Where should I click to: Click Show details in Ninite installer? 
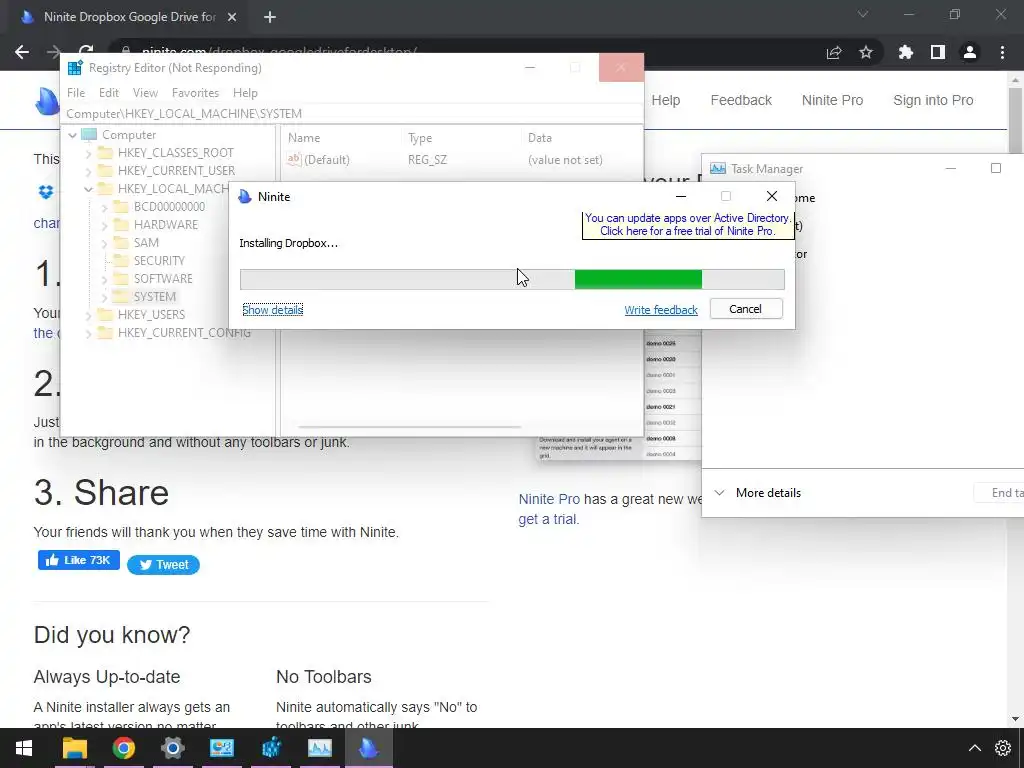[x=272, y=310]
